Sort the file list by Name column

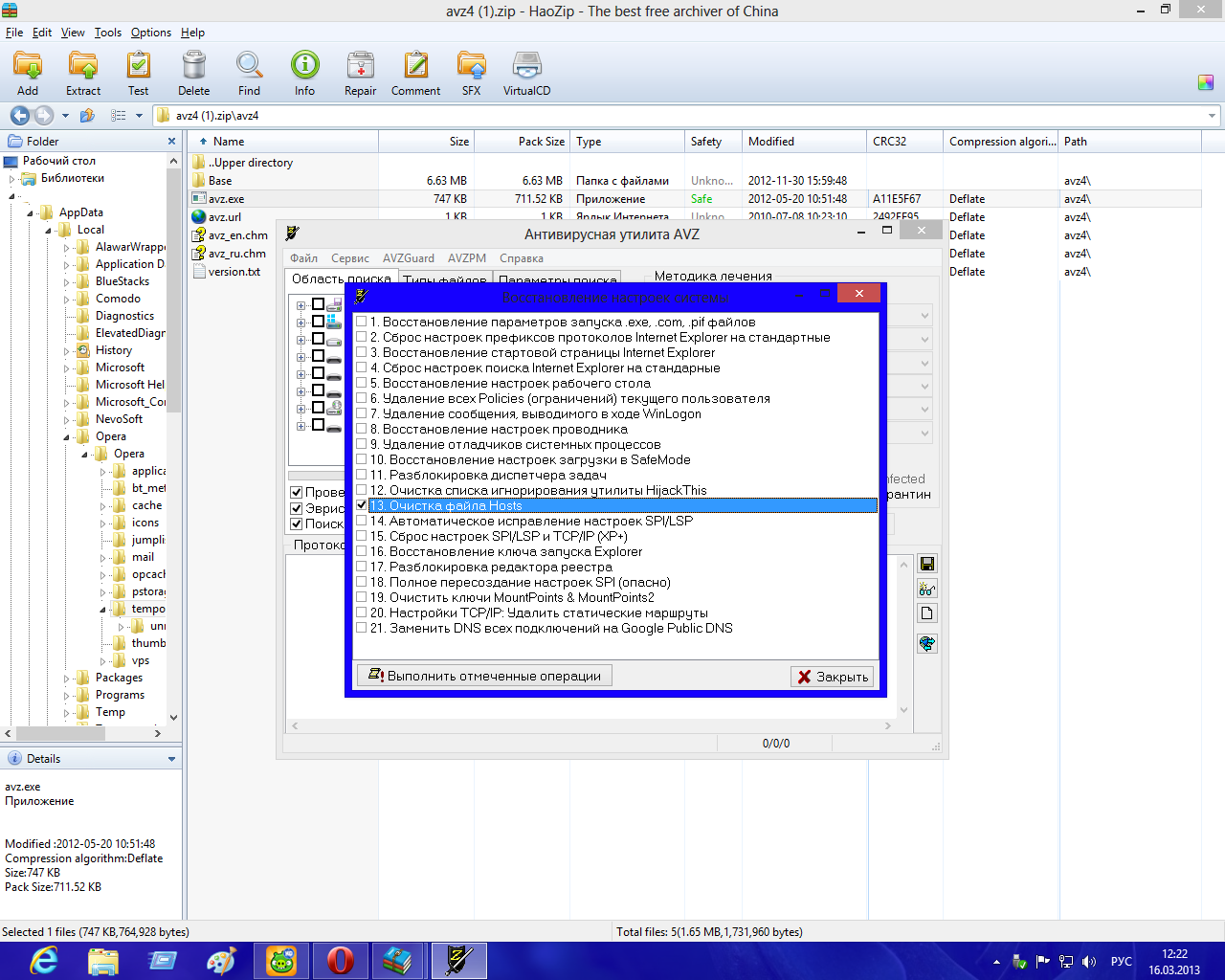point(282,142)
